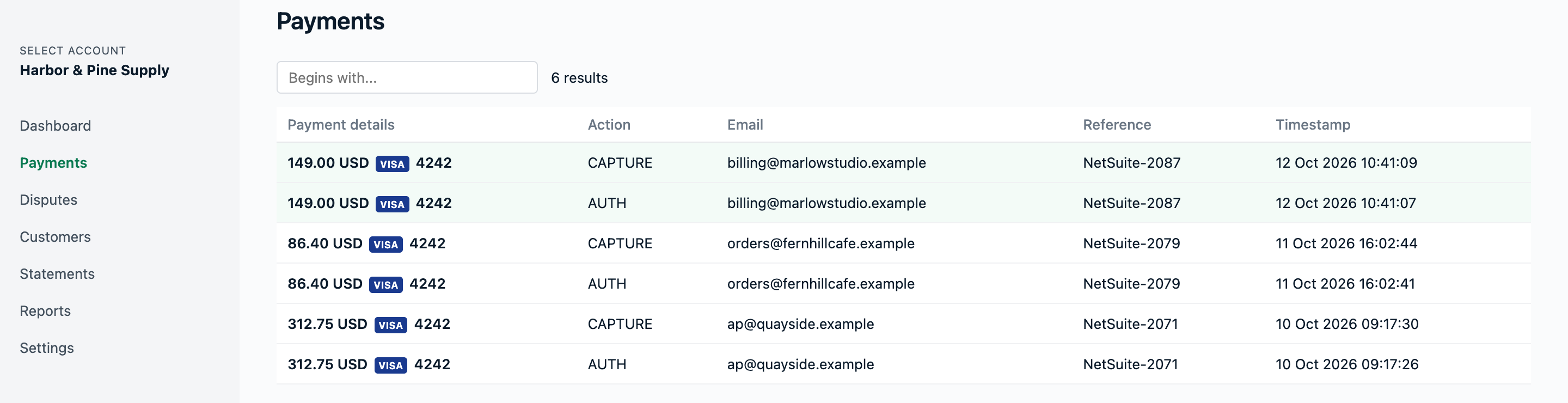Click the VISA badge in the 149.00 USD AUTH row
Screen dimensions: 1568x403
click(392, 204)
